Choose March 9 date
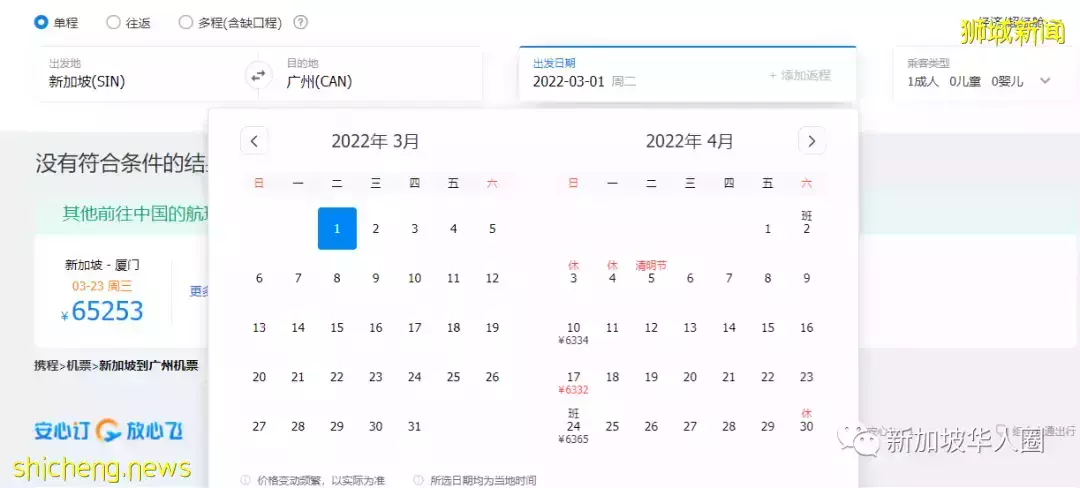The height and width of the screenshot is (488, 1080). 375,278
